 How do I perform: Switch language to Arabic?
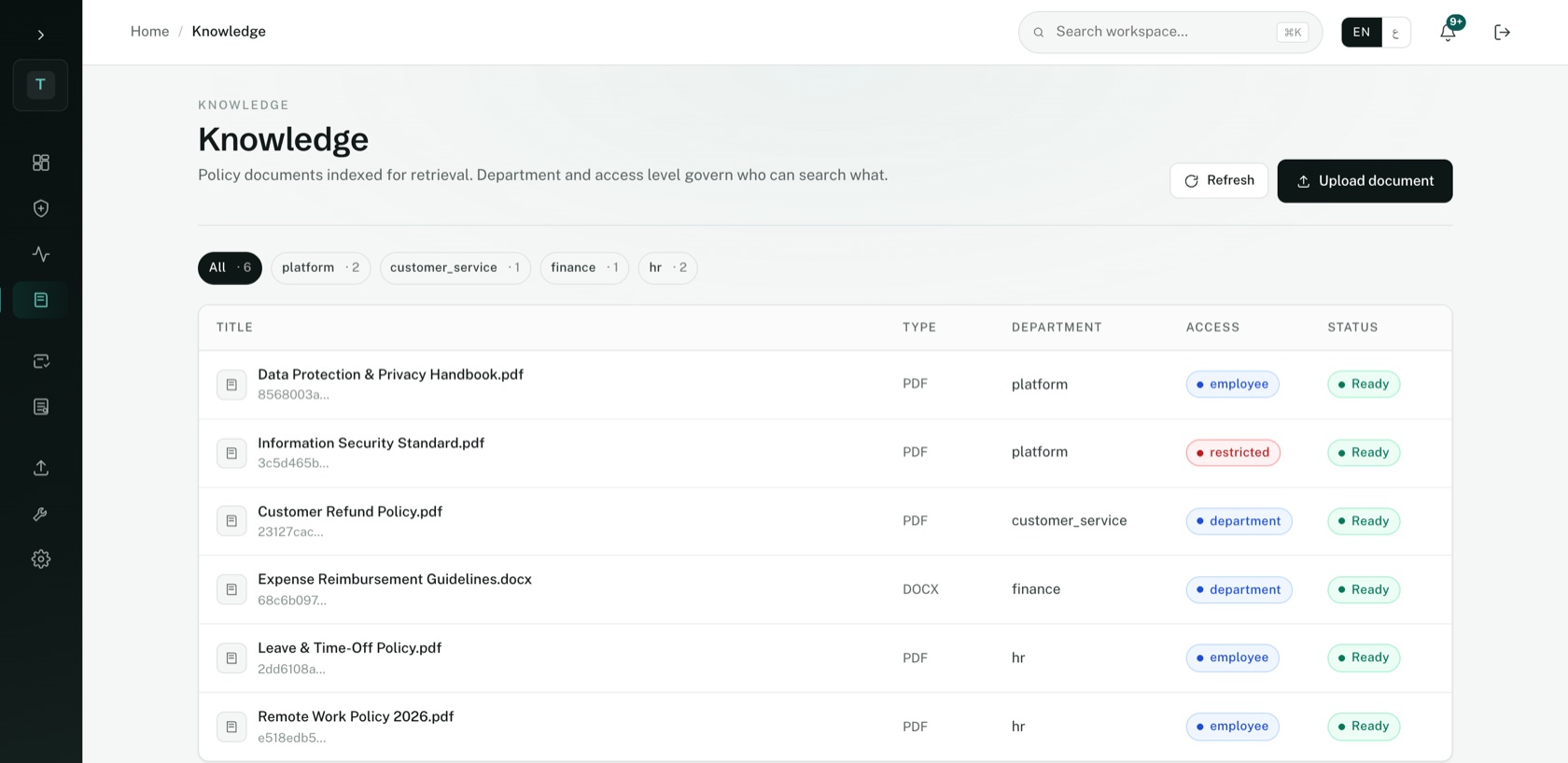point(1395,32)
